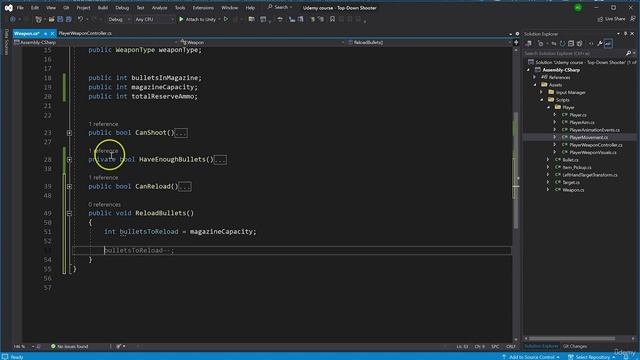Click Solution Explorer Preview Selected Items icon
The width and height of the screenshot is (640, 360).
click(x=608, y=44)
